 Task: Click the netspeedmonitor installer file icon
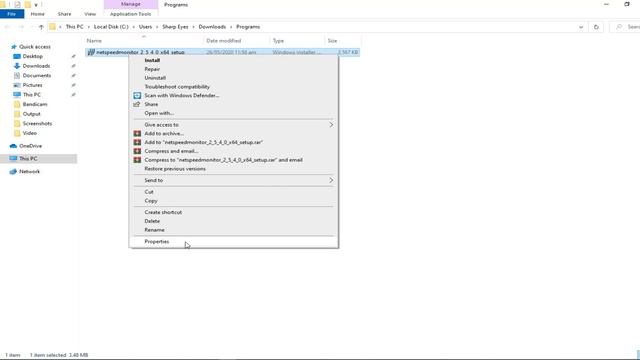click(x=91, y=52)
